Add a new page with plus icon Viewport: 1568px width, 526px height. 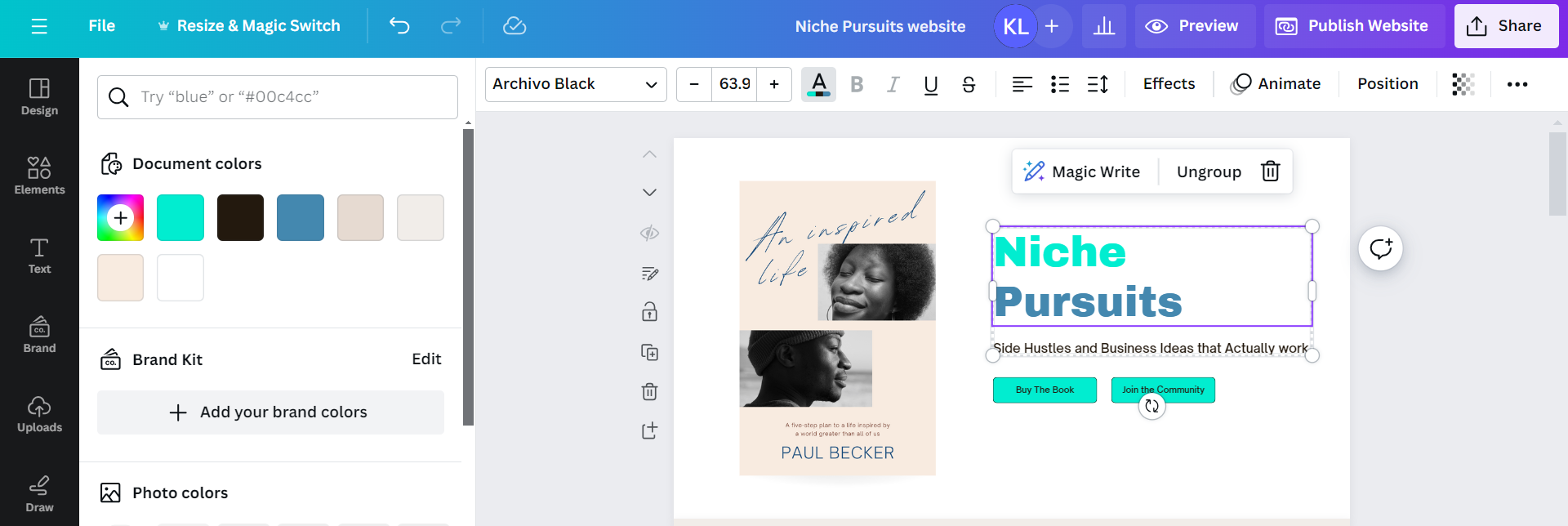coord(650,430)
